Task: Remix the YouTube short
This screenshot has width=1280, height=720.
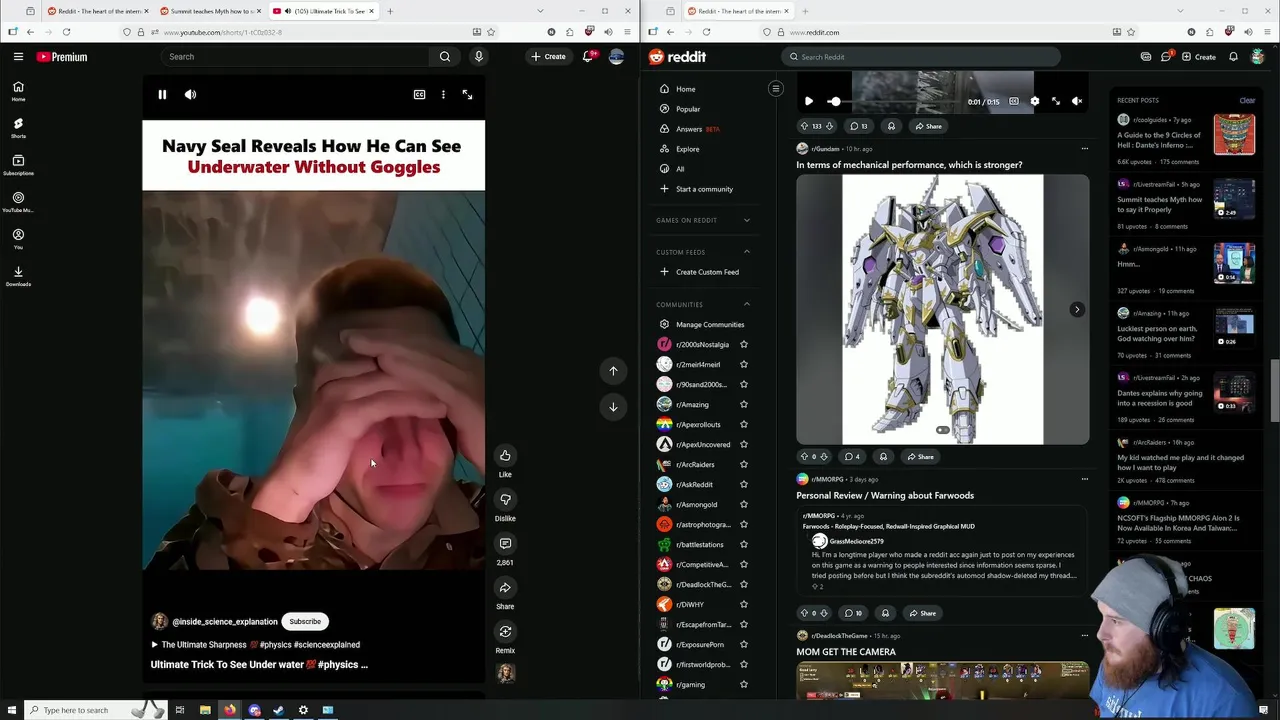Action: (505, 632)
